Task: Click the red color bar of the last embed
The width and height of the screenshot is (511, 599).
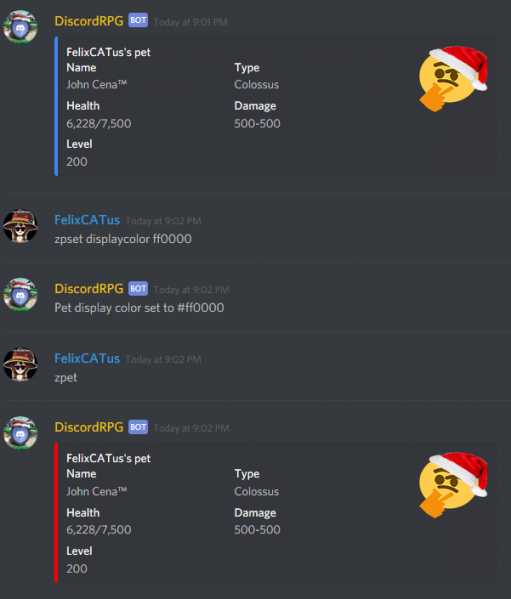Action: [x=56, y=513]
